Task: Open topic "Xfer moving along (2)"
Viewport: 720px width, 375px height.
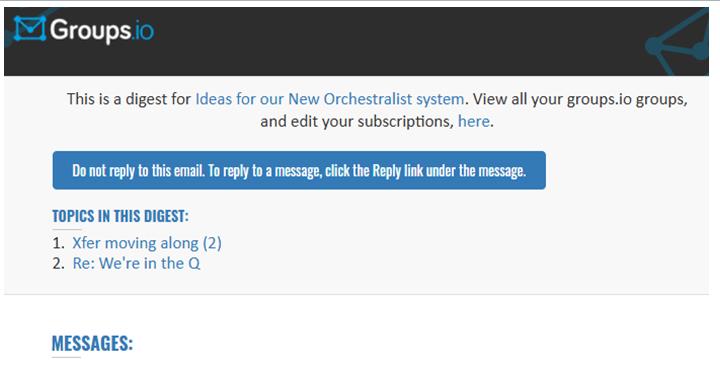Action: tap(147, 243)
